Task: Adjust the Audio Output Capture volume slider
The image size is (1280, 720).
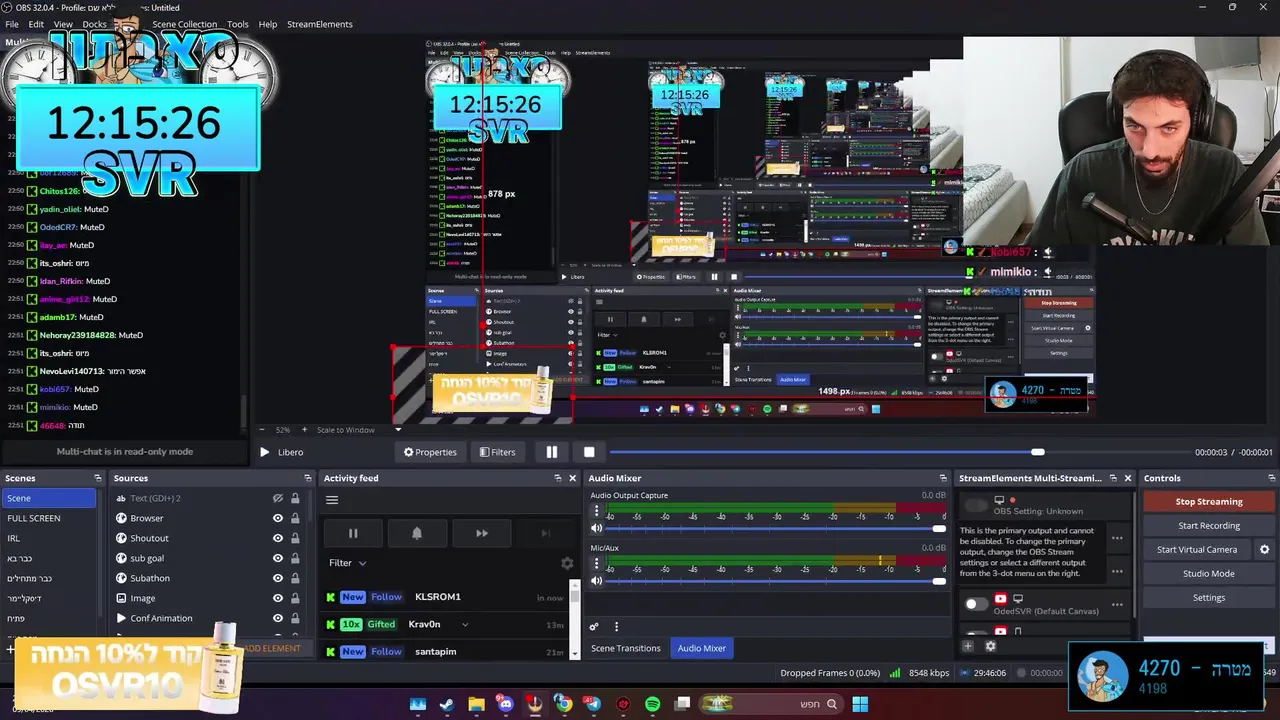Action: coord(777,528)
